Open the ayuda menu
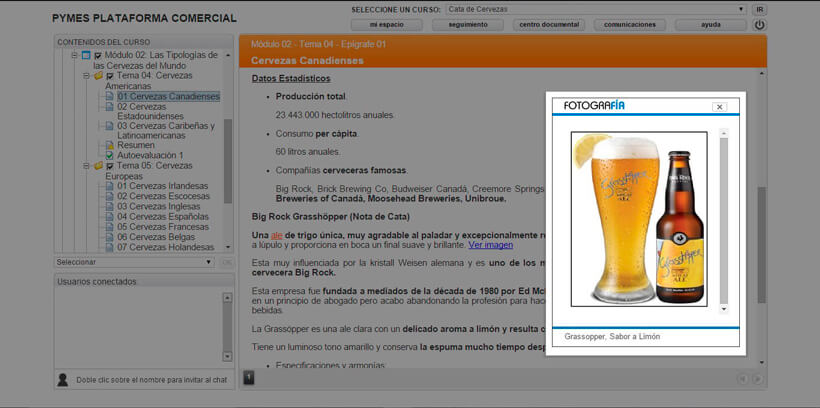The width and height of the screenshot is (820, 408). (711, 25)
